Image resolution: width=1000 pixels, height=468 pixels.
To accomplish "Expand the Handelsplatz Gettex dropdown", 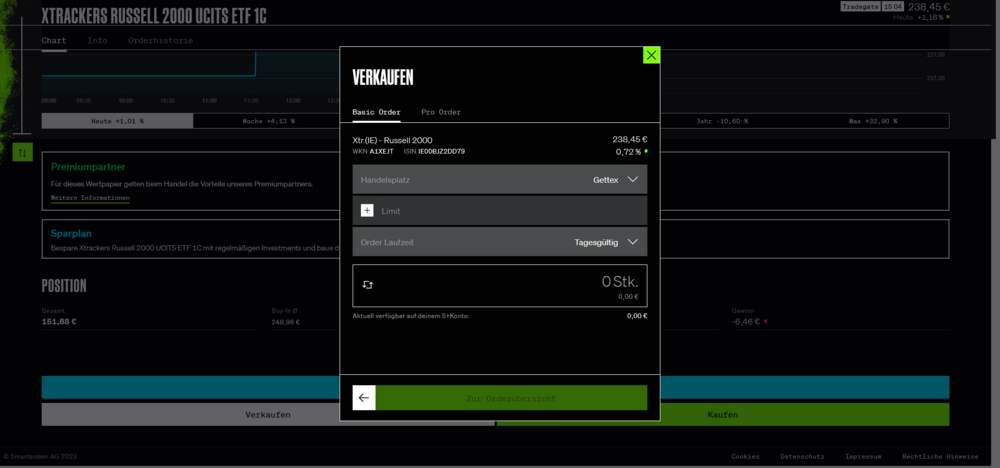I will coord(499,179).
